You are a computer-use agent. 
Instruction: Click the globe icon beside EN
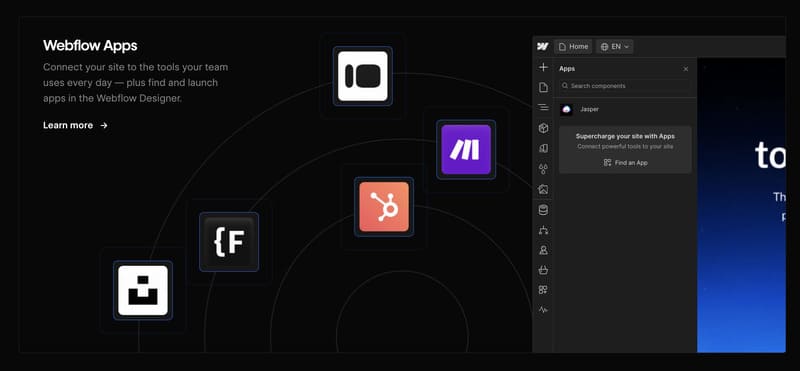coord(605,46)
